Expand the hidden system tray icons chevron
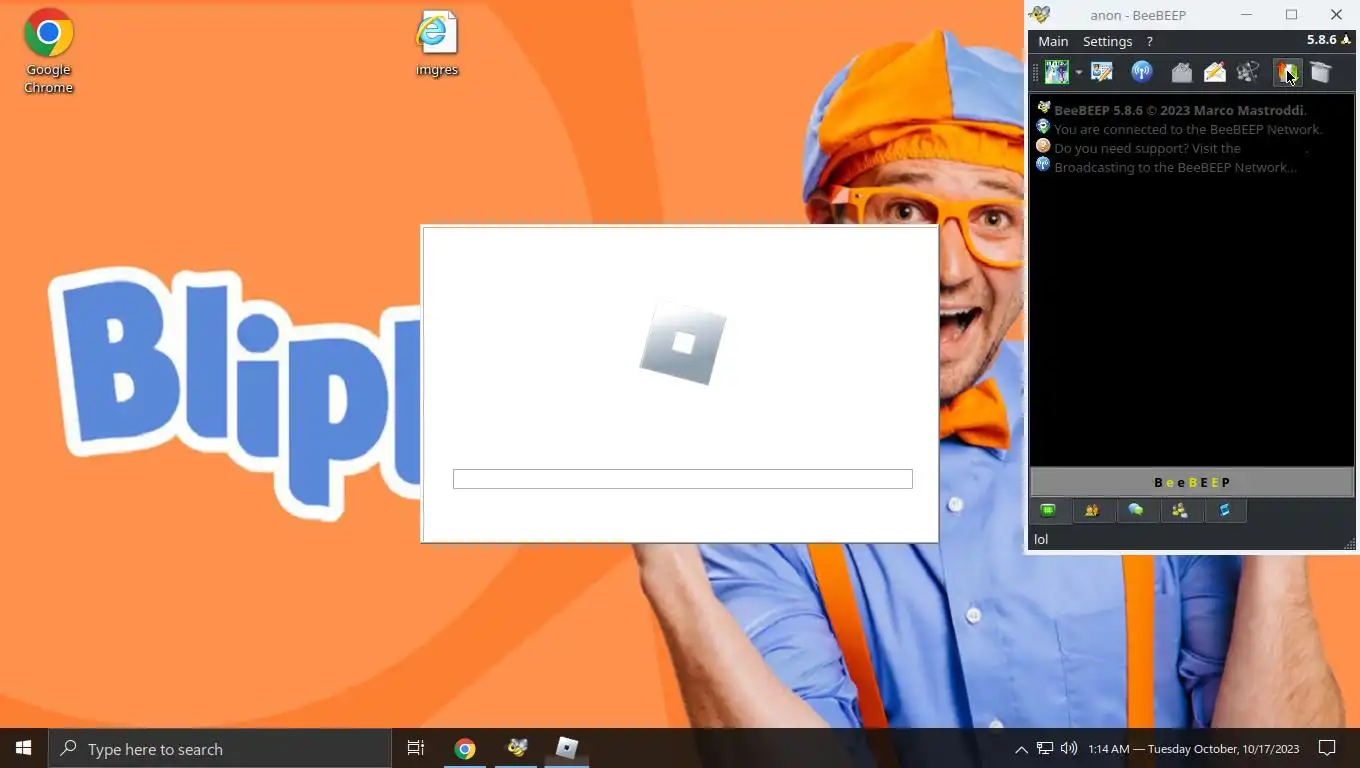Image resolution: width=1360 pixels, height=768 pixels. point(1021,749)
